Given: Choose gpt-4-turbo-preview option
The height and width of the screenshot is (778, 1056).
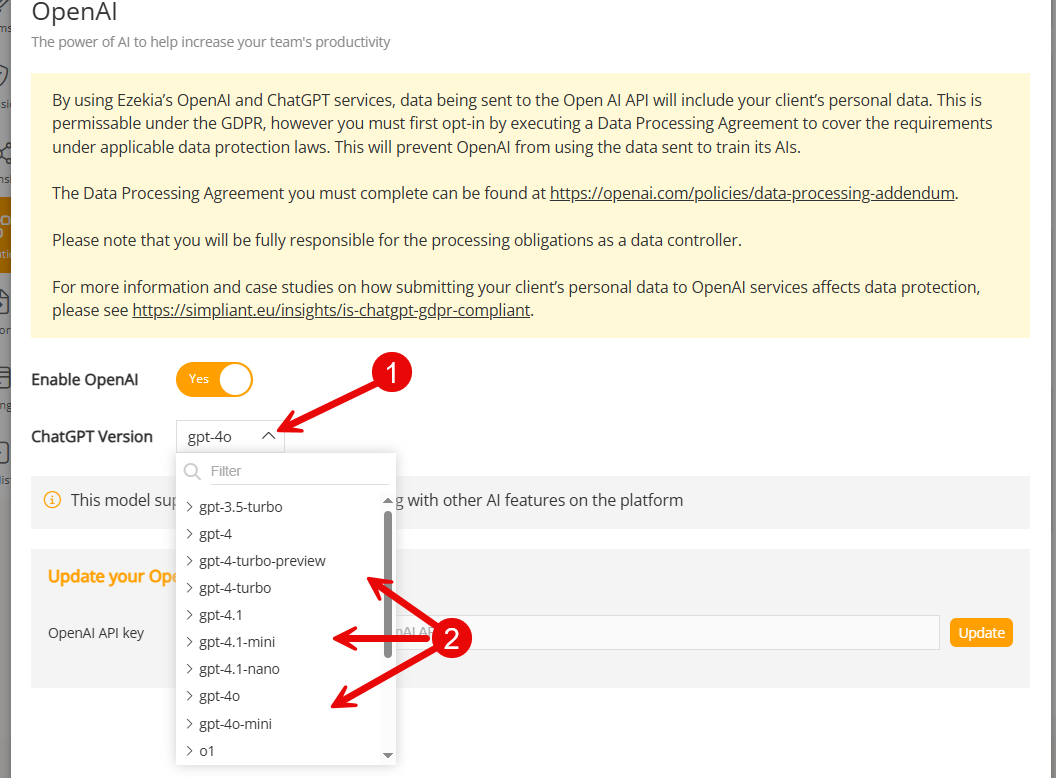Looking at the screenshot, I should pos(262,561).
